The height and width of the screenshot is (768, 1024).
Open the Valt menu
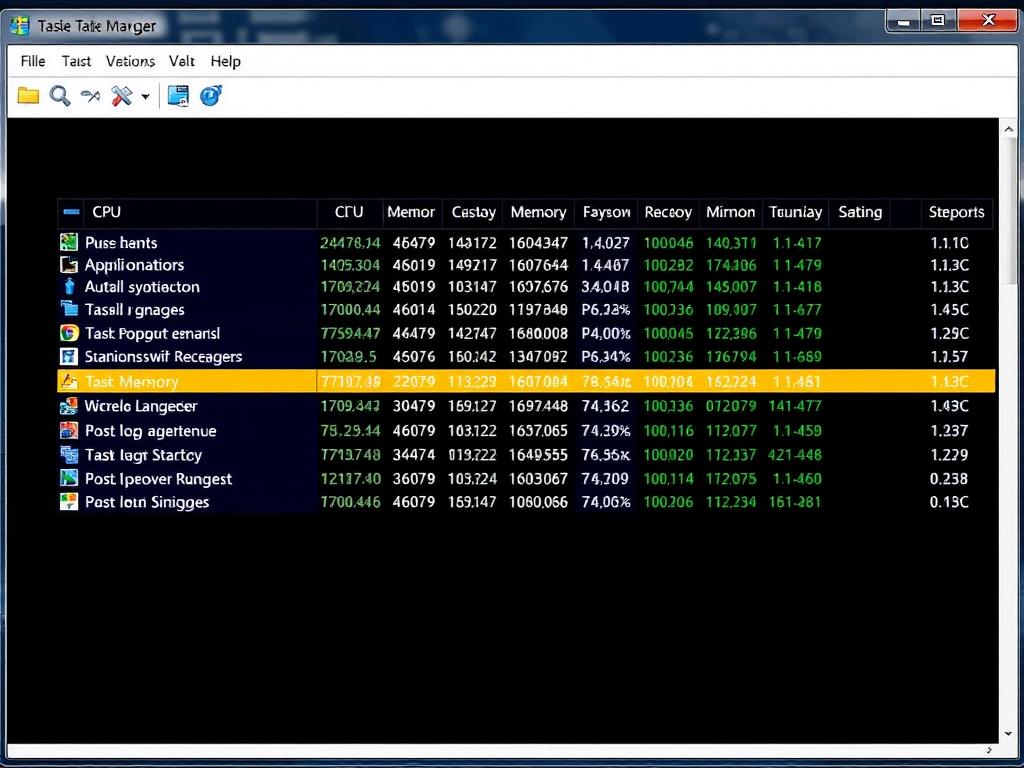coord(182,61)
